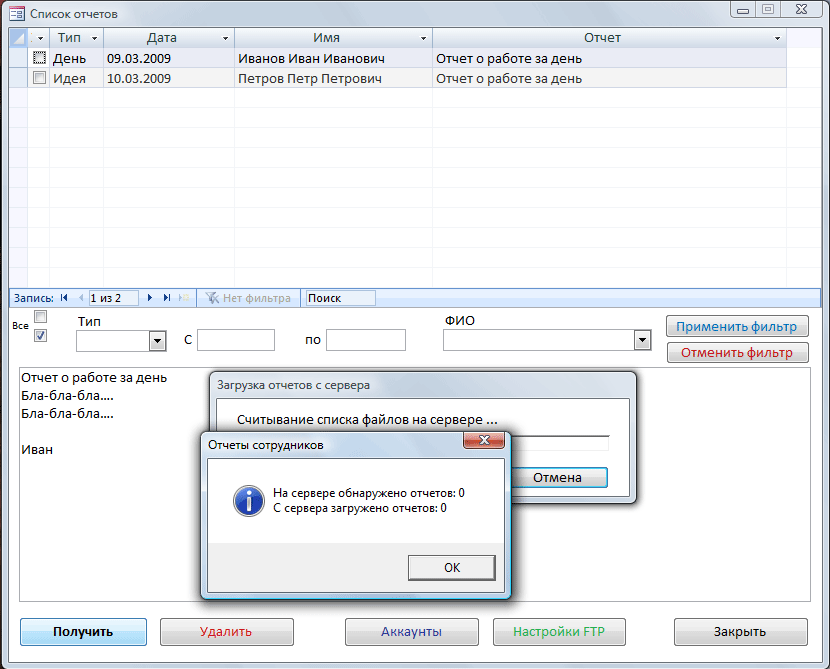The image size is (830, 669).
Task: Click report cell in Иванов row
Action: pyautogui.click(x=609, y=58)
